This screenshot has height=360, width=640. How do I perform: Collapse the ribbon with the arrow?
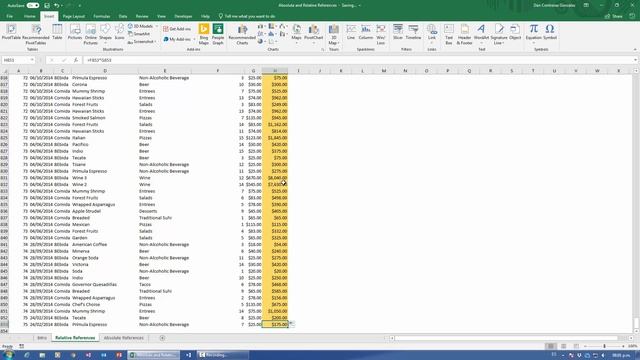click(635, 50)
